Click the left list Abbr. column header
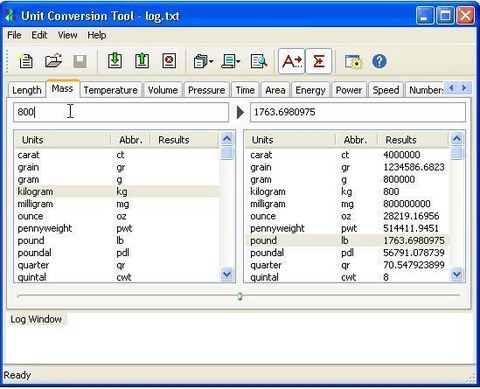The image size is (480, 389). tap(130, 140)
